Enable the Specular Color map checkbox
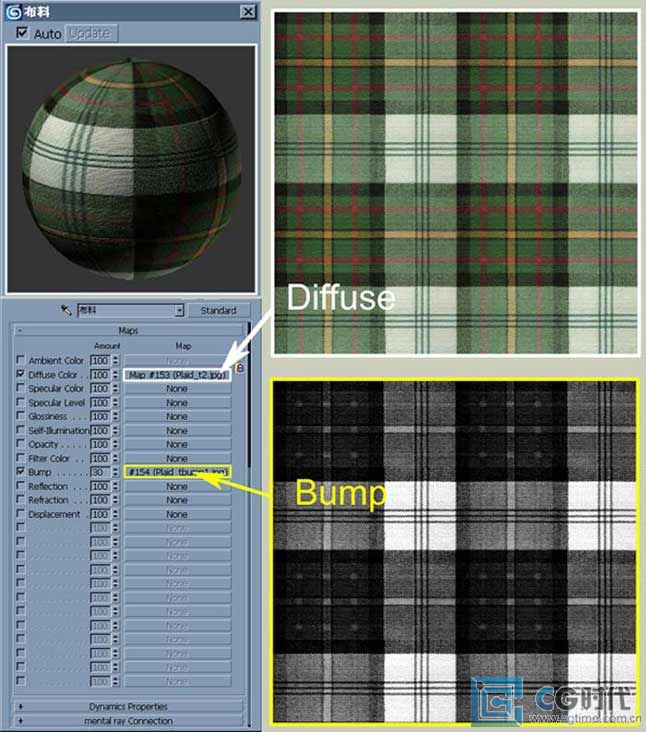 point(21,388)
